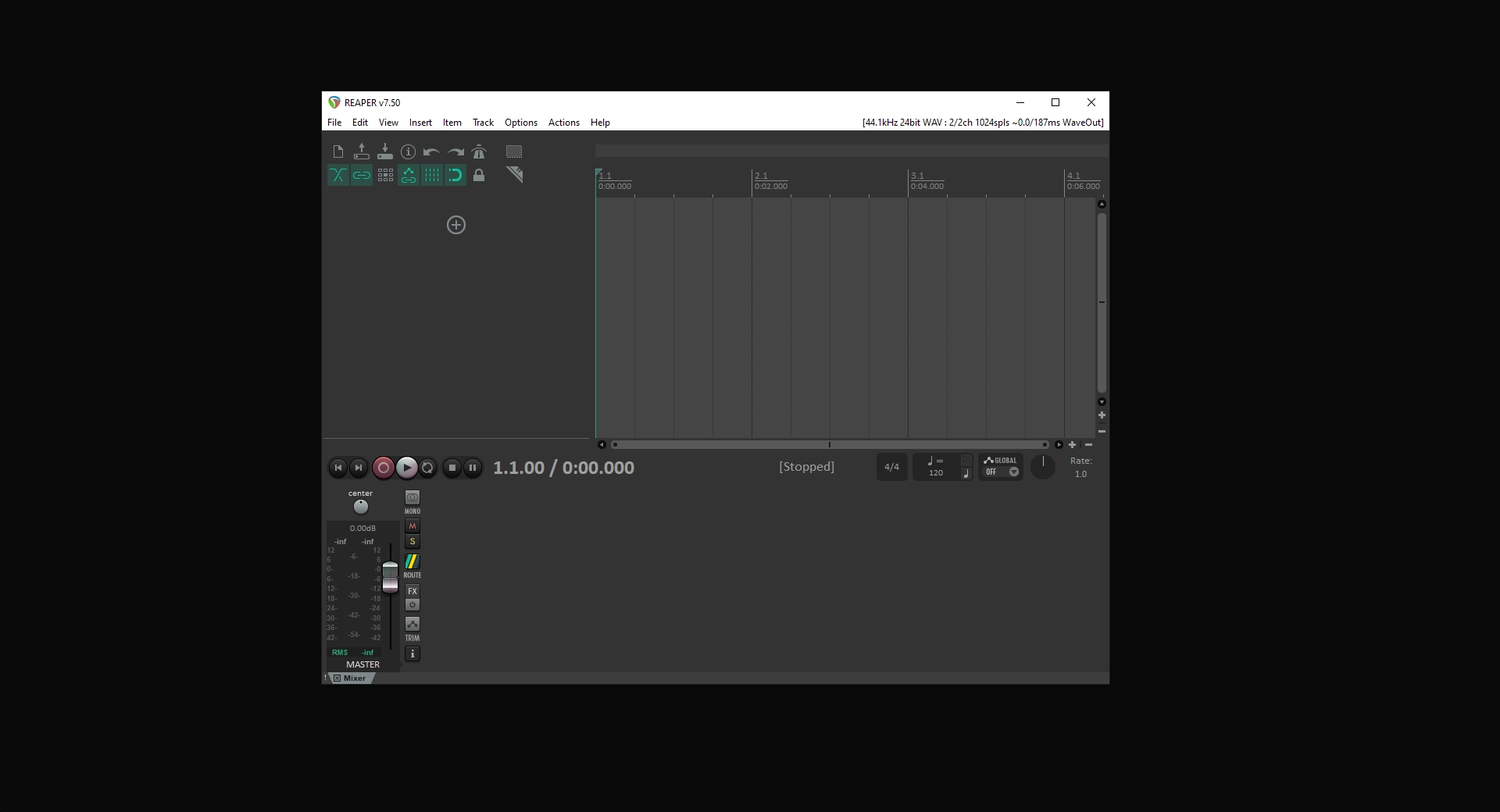Save the current project
This screenshot has width=1500, height=812.
click(384, 151)
